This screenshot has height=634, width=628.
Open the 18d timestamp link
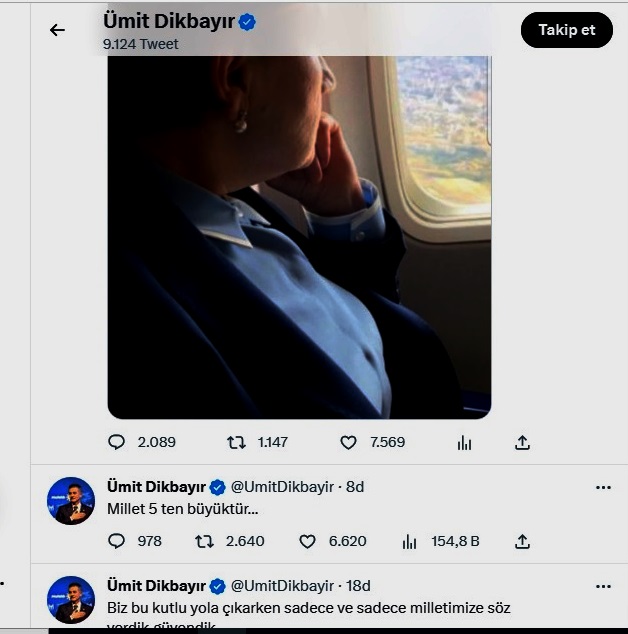pos(357,585)
